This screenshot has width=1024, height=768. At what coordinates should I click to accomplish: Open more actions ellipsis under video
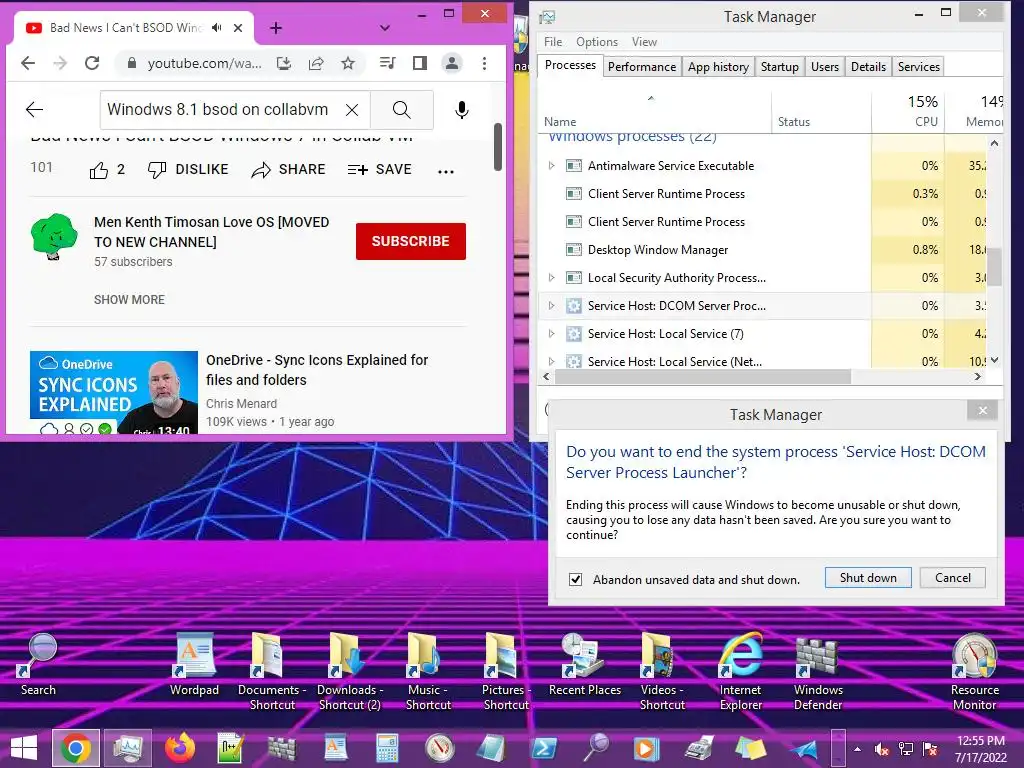pyautogui.click(x=446, y=171)
